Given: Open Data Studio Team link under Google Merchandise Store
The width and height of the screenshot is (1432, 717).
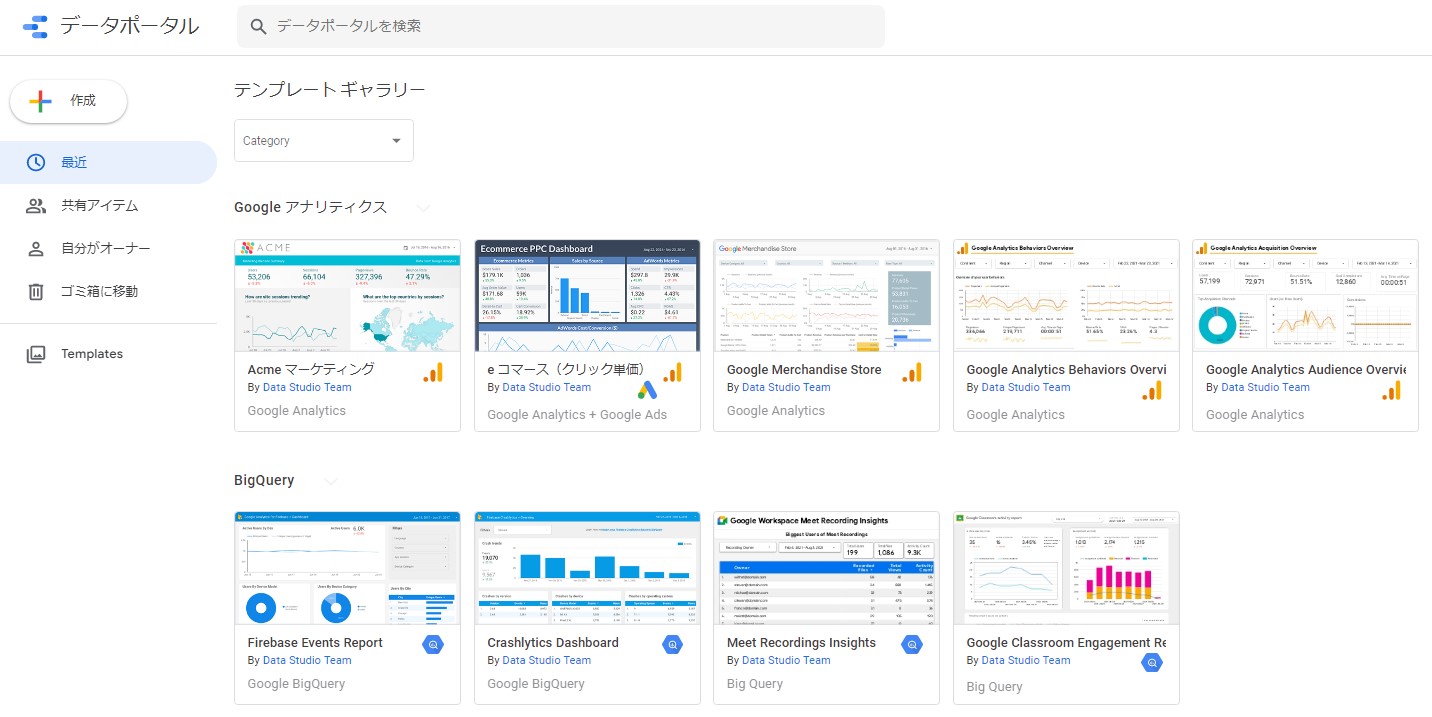Looking at the screenshot, I should point(786,387).
